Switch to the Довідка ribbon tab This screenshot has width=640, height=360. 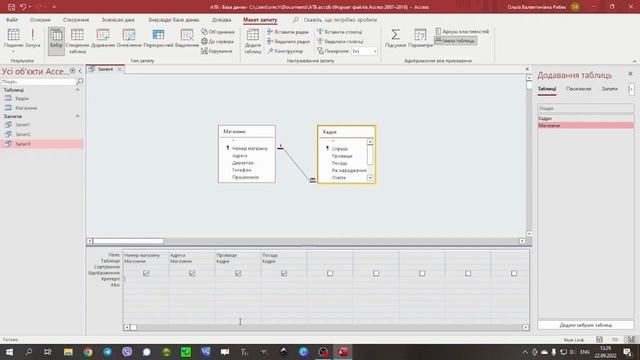click(x=221, y=20)
